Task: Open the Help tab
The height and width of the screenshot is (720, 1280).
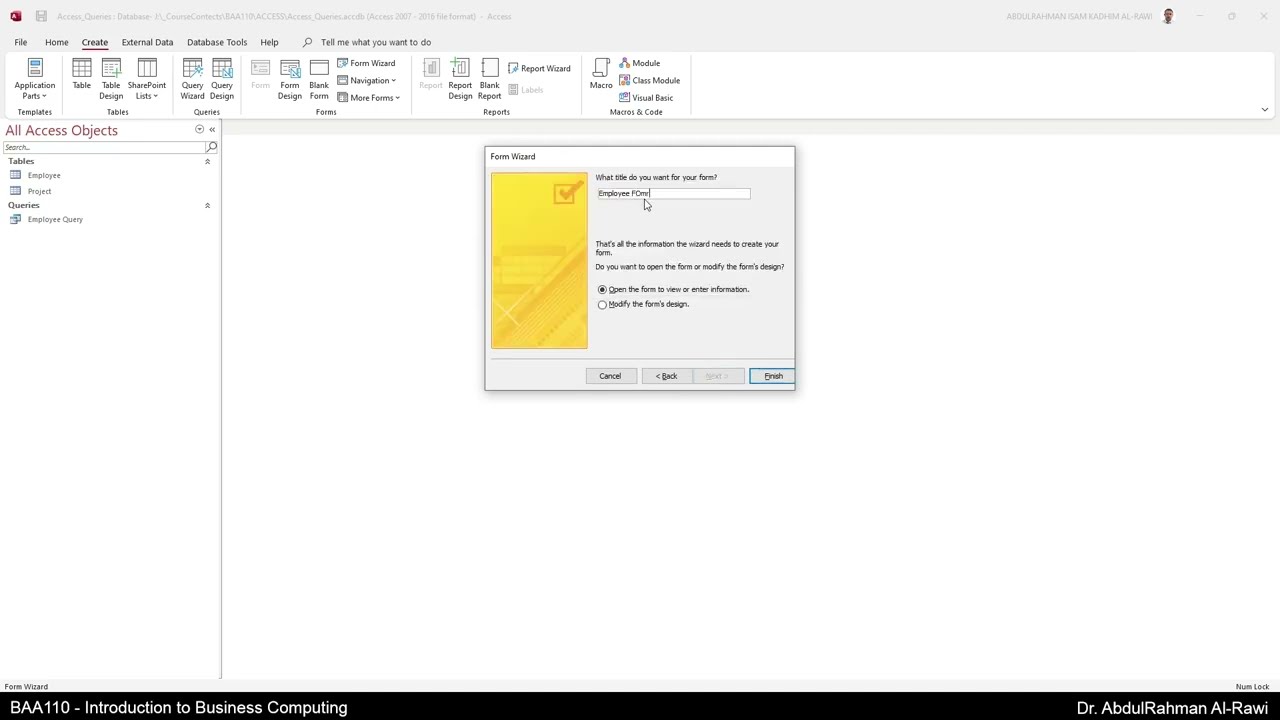Action: [269, 42]
